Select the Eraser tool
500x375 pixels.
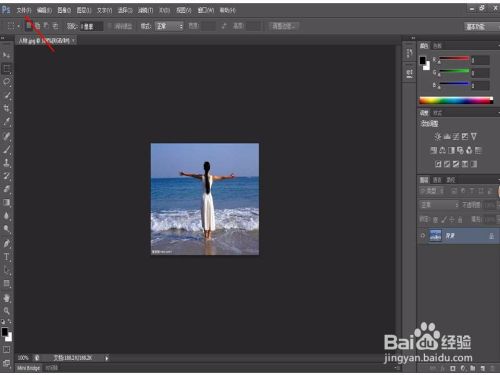[x=6, y=189]
